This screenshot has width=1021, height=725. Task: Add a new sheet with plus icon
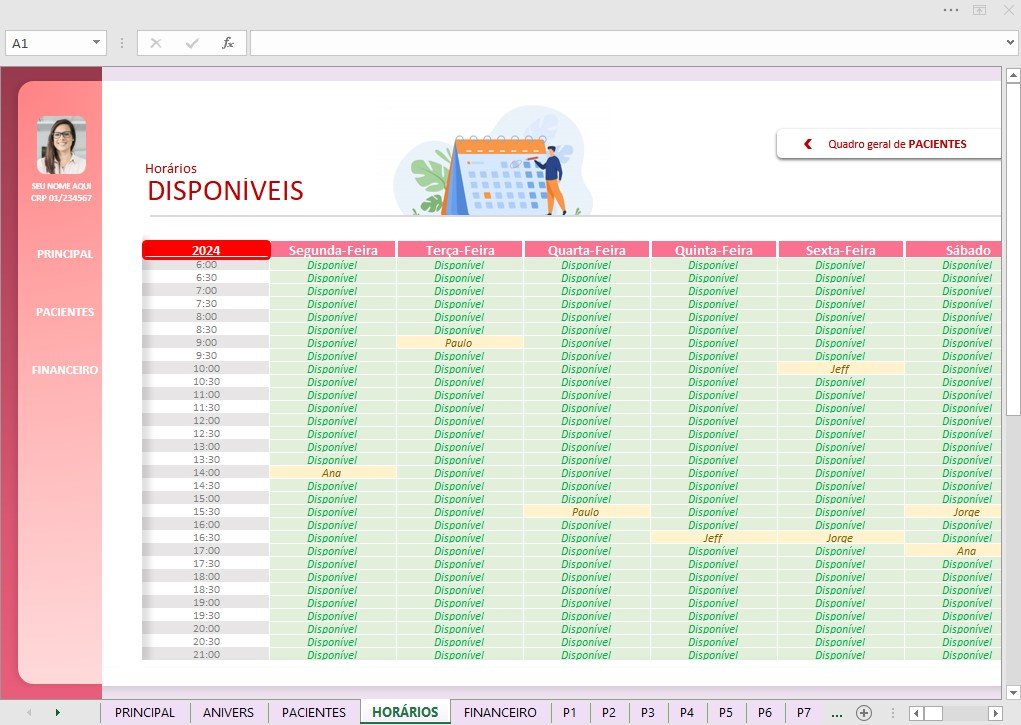point(864,713)
